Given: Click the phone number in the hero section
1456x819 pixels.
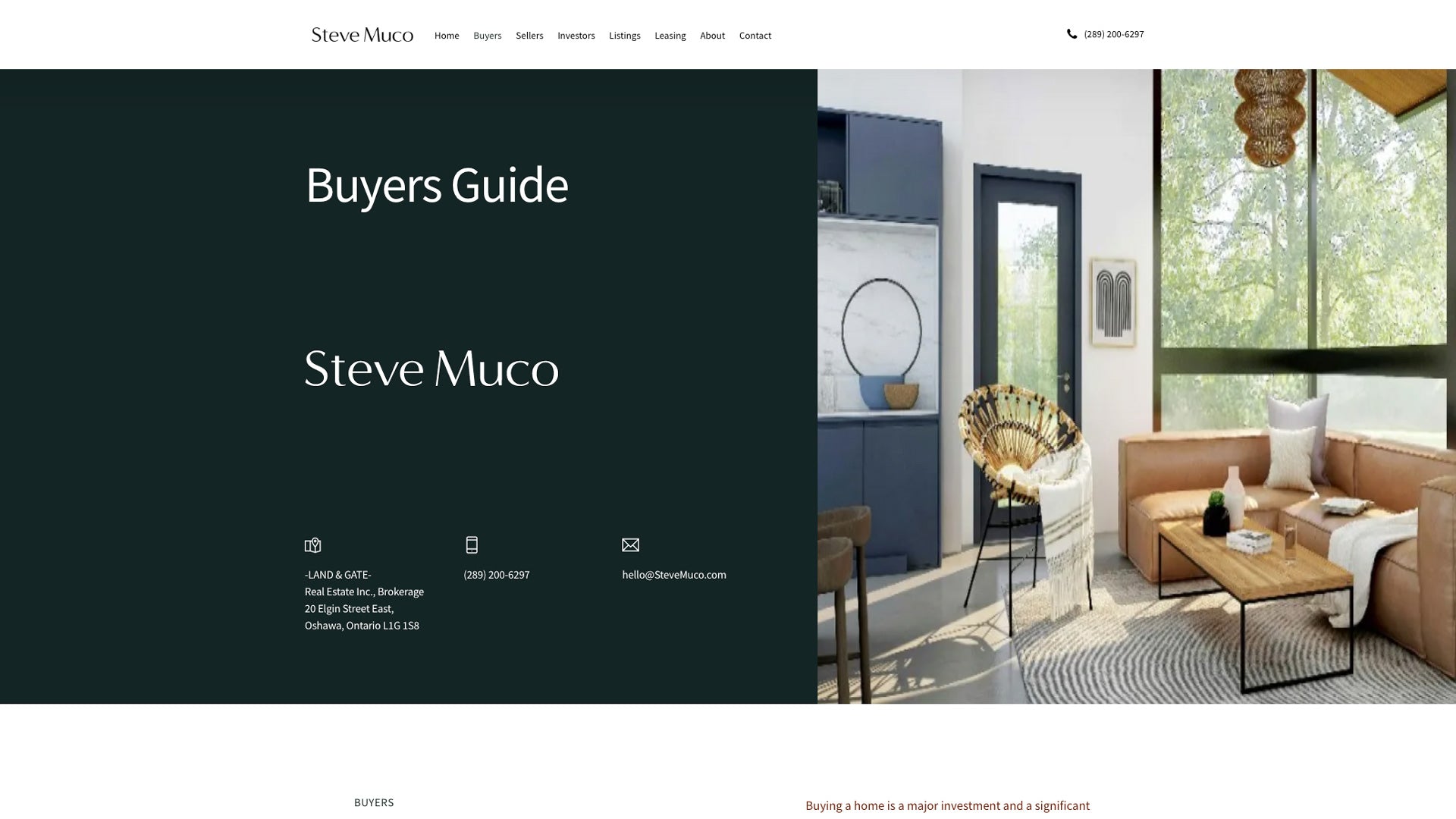Looking at the screenshot, I should tap(496, 575).
